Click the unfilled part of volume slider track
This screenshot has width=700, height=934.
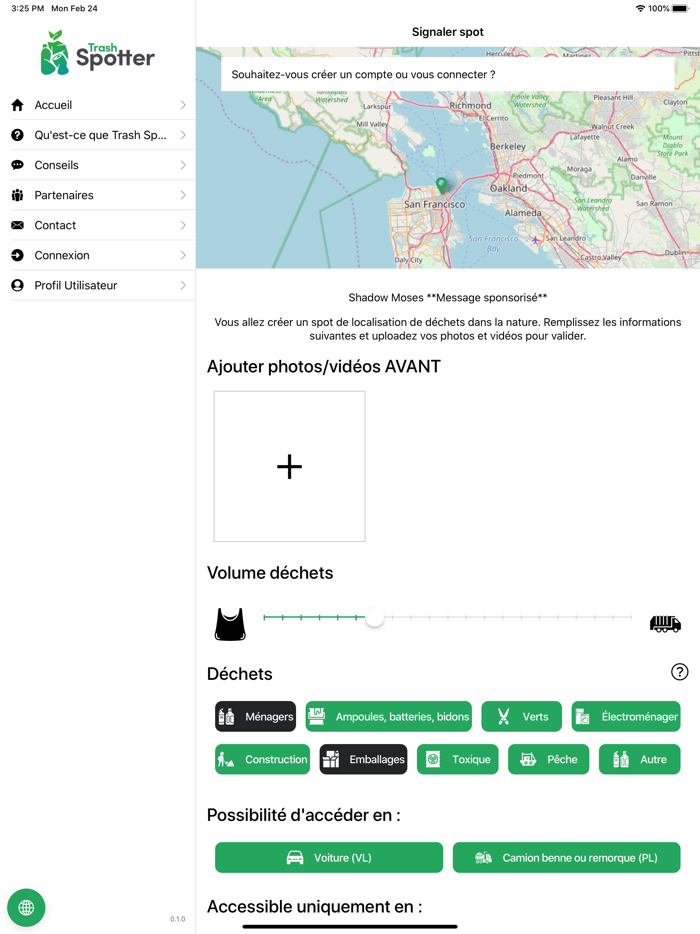pos(508,618)
